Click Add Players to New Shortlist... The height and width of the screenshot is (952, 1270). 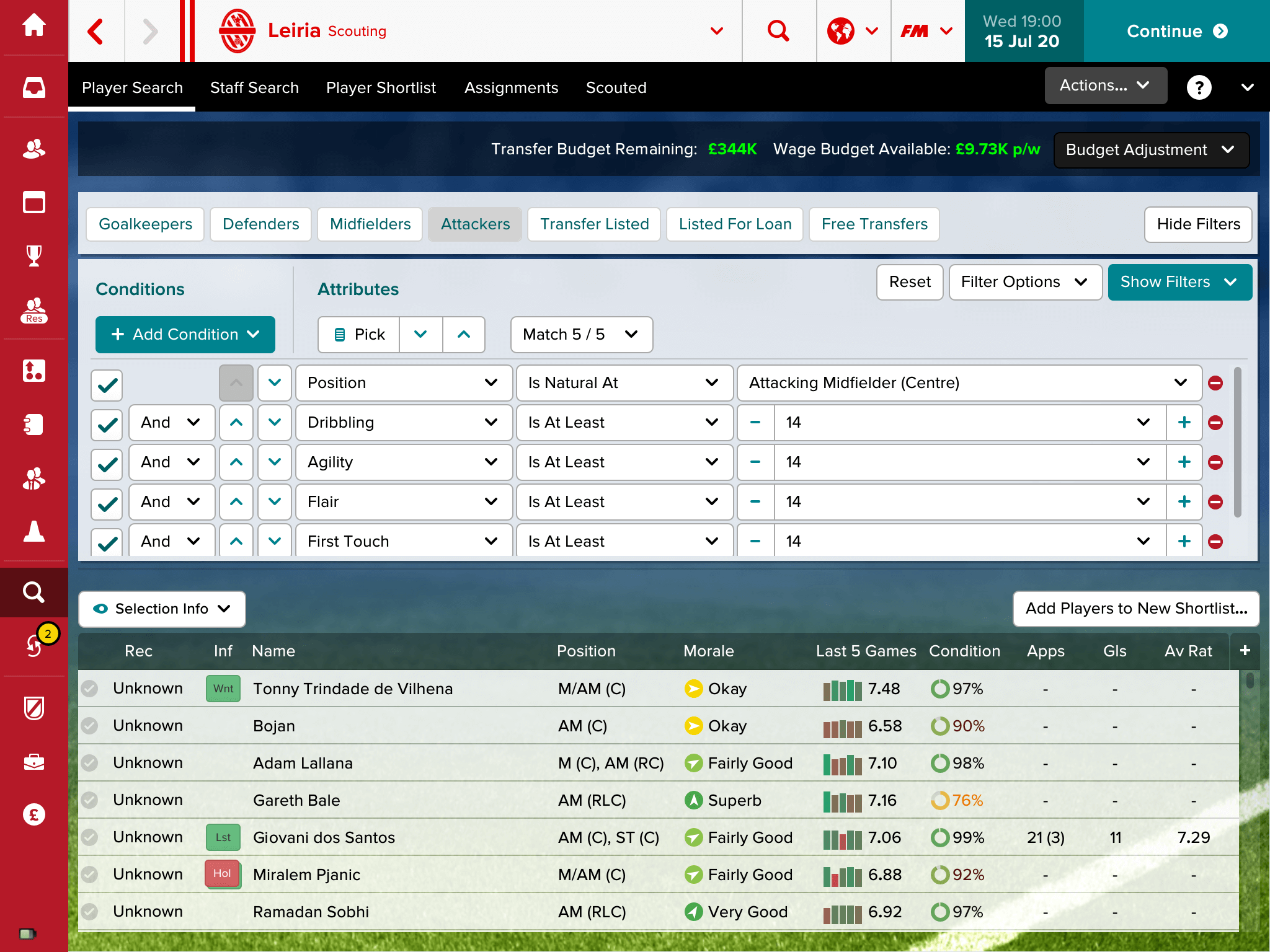(1136, 609)
